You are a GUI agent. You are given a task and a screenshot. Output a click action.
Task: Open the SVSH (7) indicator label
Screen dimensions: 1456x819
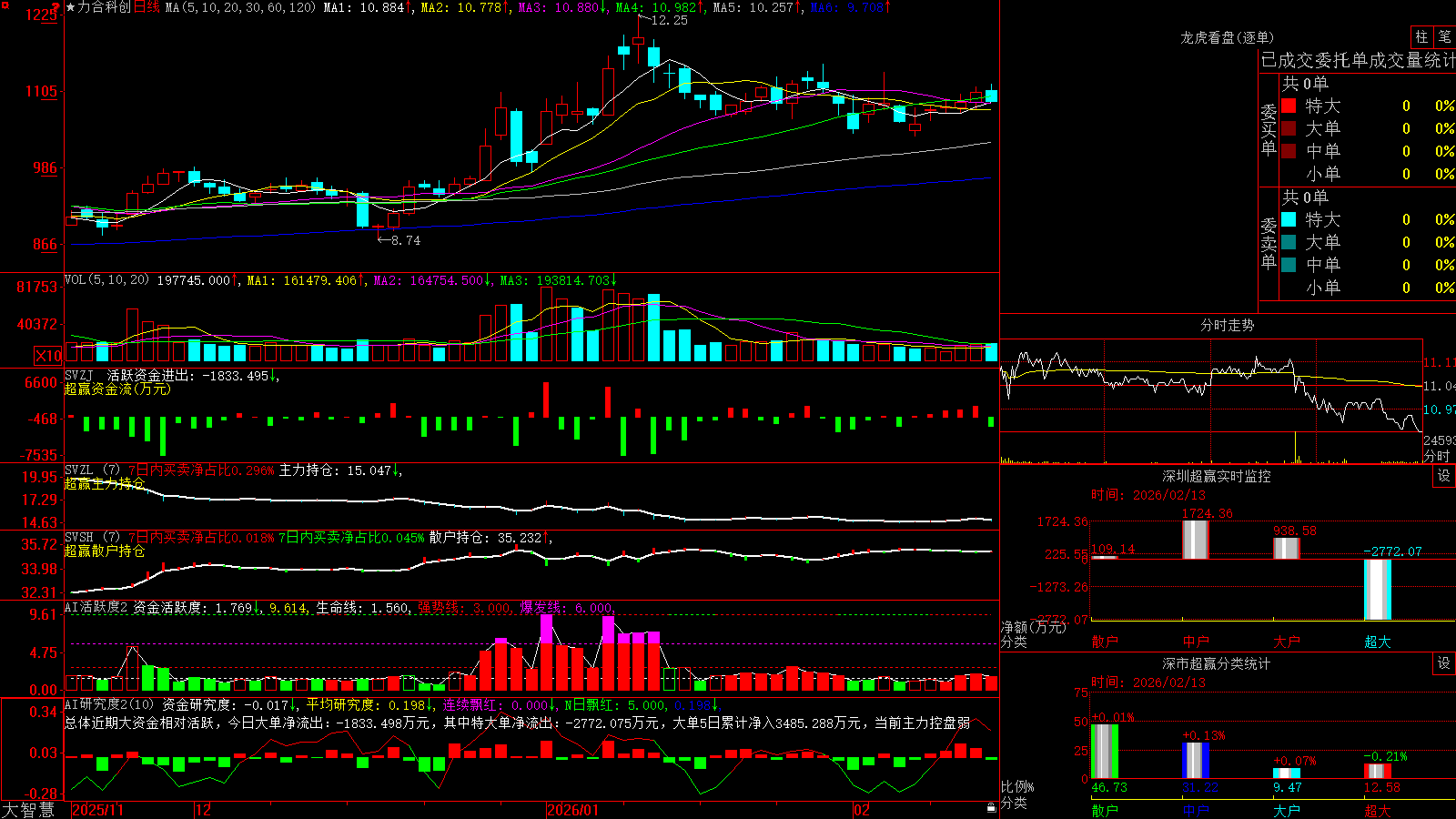92,538
